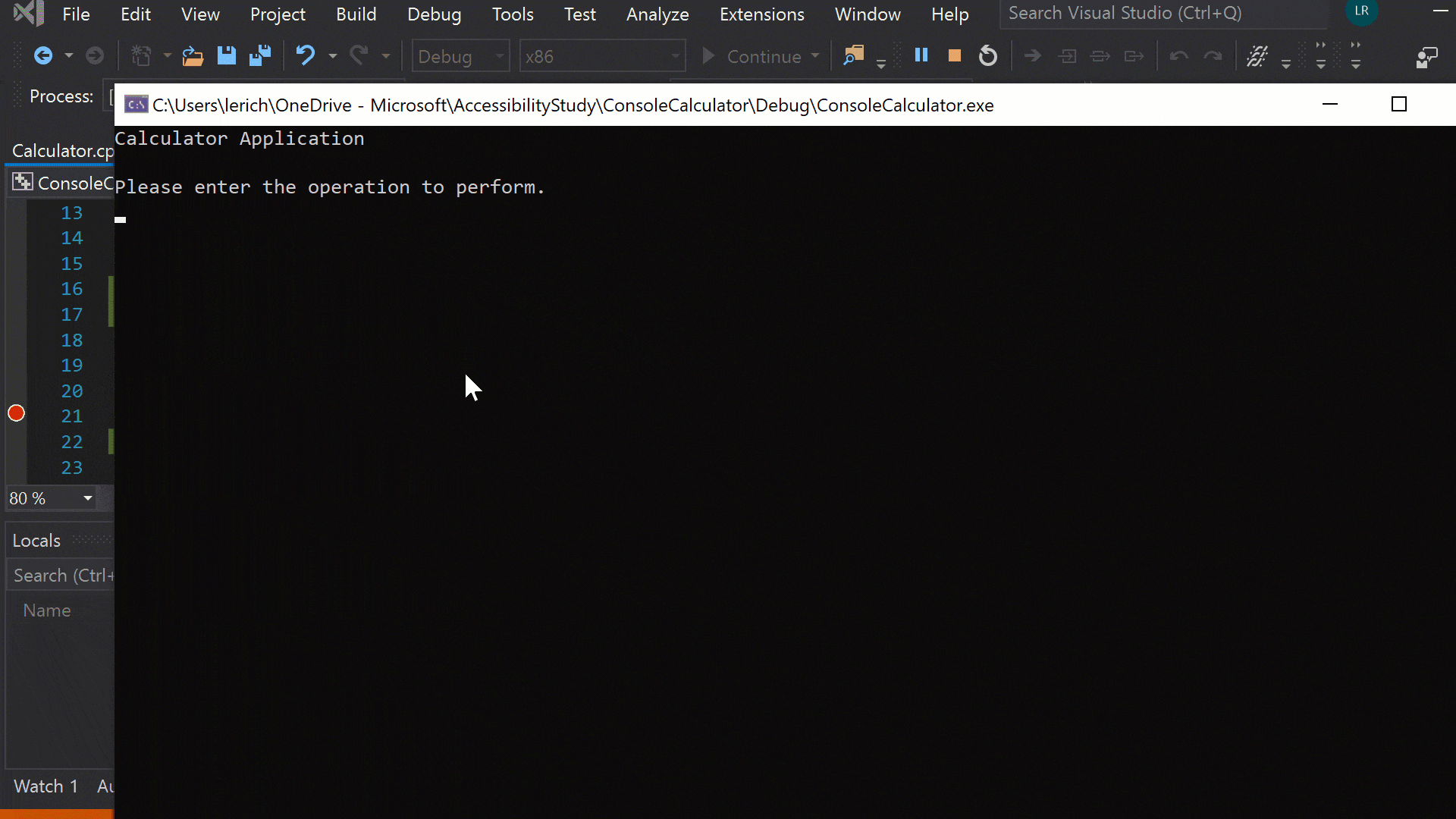Click the Continue button in toolbar
The height and width of the screenshot is (819, 1456).
[755, 57]
